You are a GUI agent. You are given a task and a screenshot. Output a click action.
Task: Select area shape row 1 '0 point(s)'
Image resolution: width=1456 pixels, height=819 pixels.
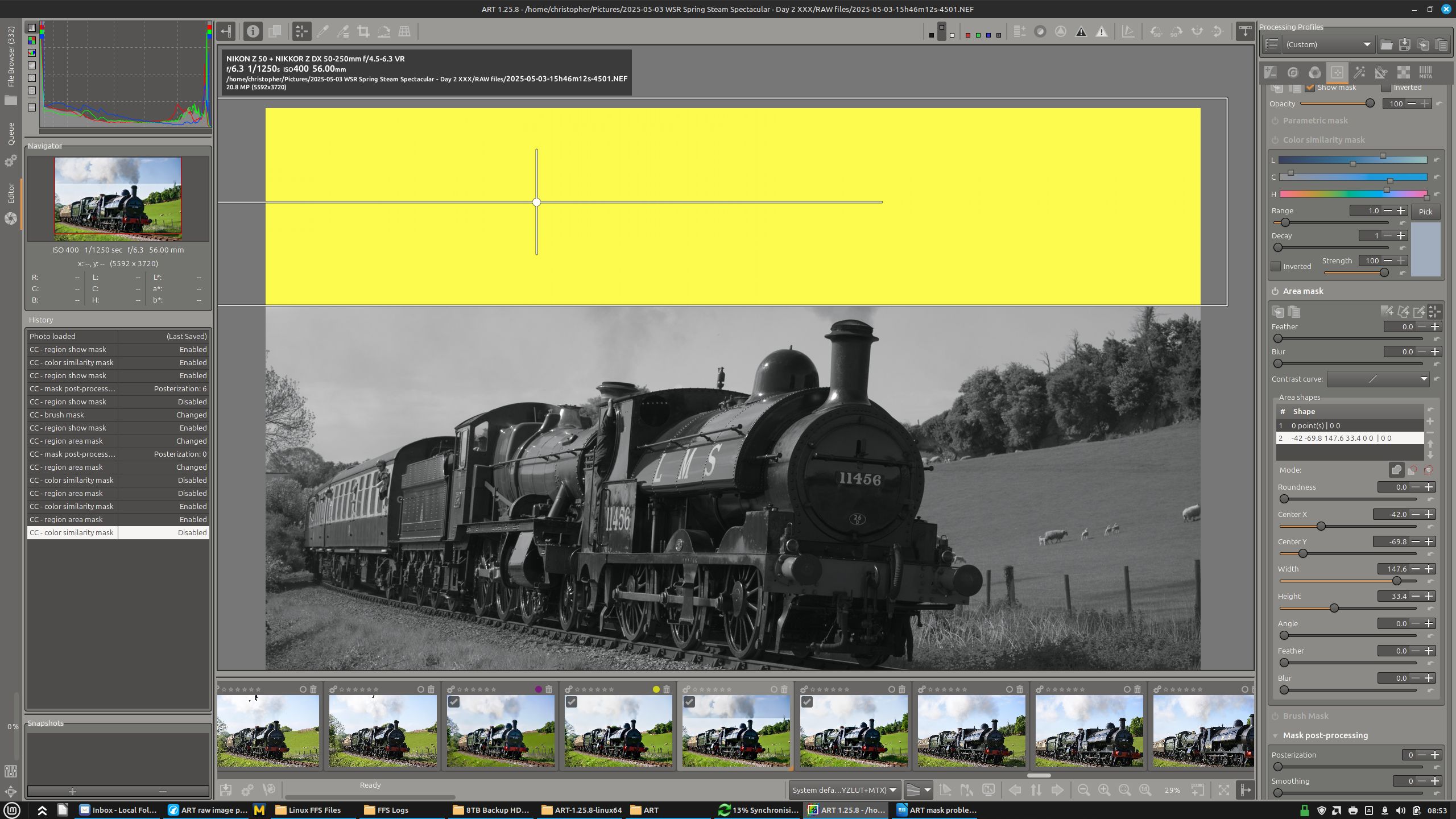[x=1350, y=425]
